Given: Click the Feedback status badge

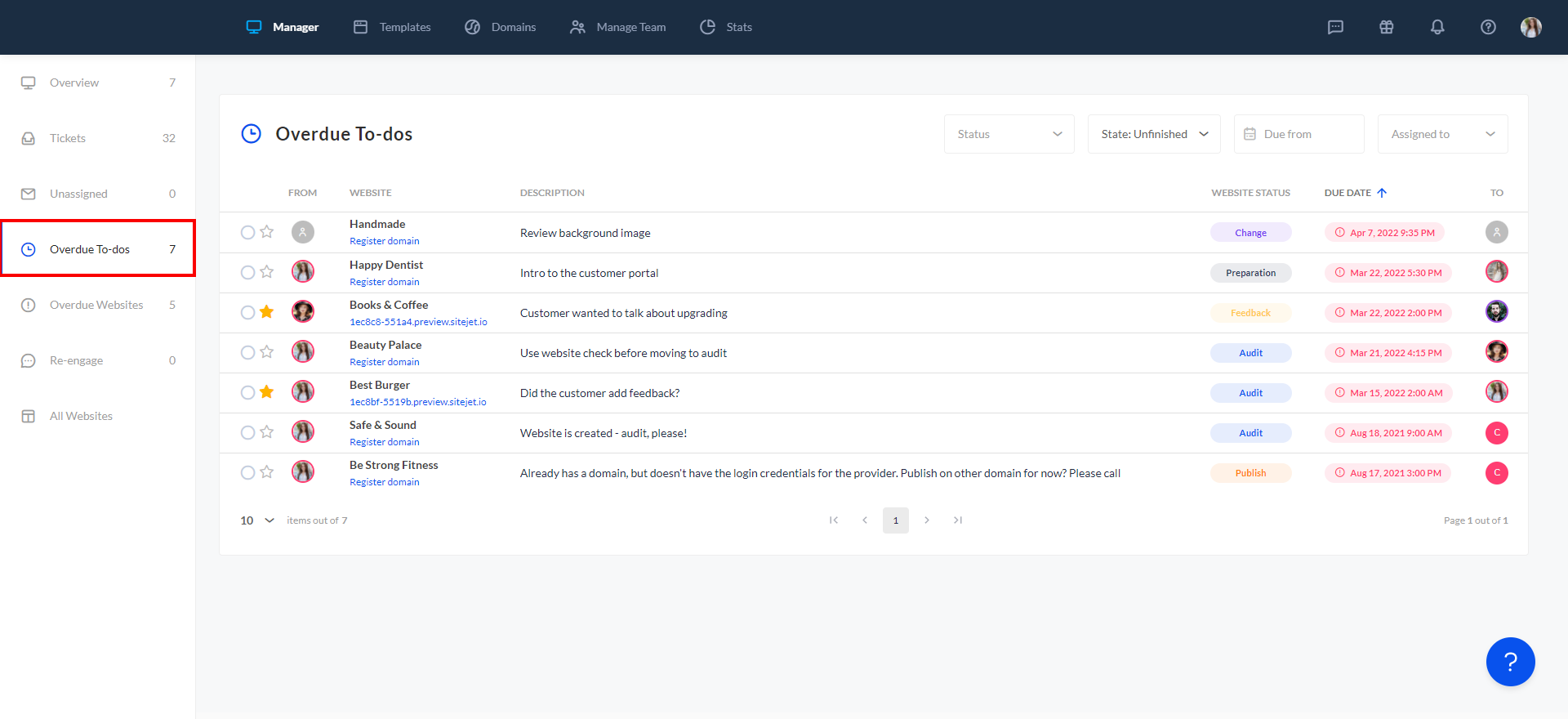Looking at the screenshot, I should pos(1250,313).
